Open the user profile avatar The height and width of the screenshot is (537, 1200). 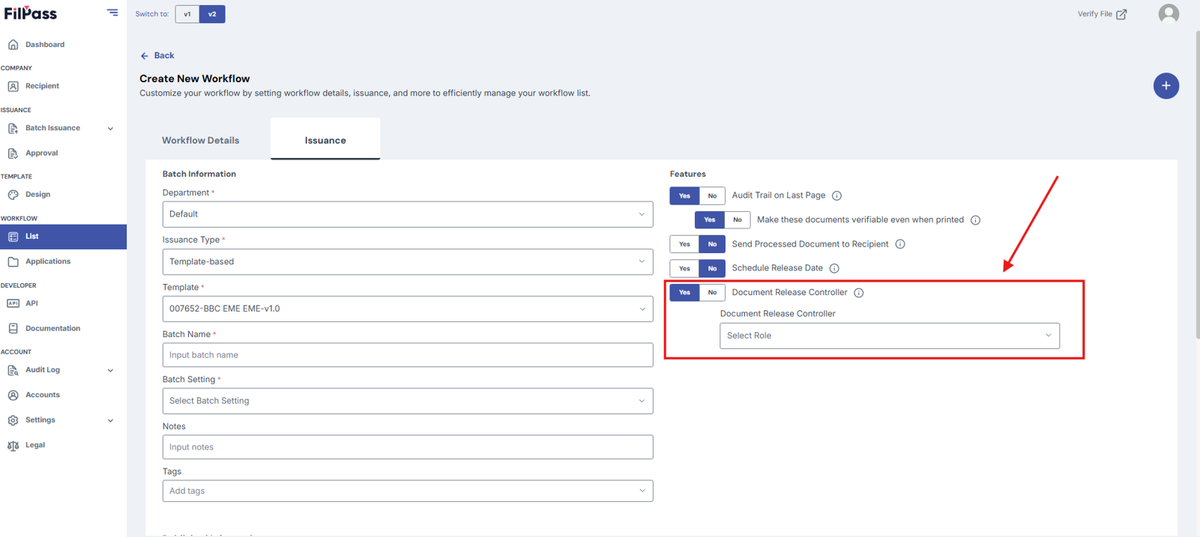tap(1168, 14)
